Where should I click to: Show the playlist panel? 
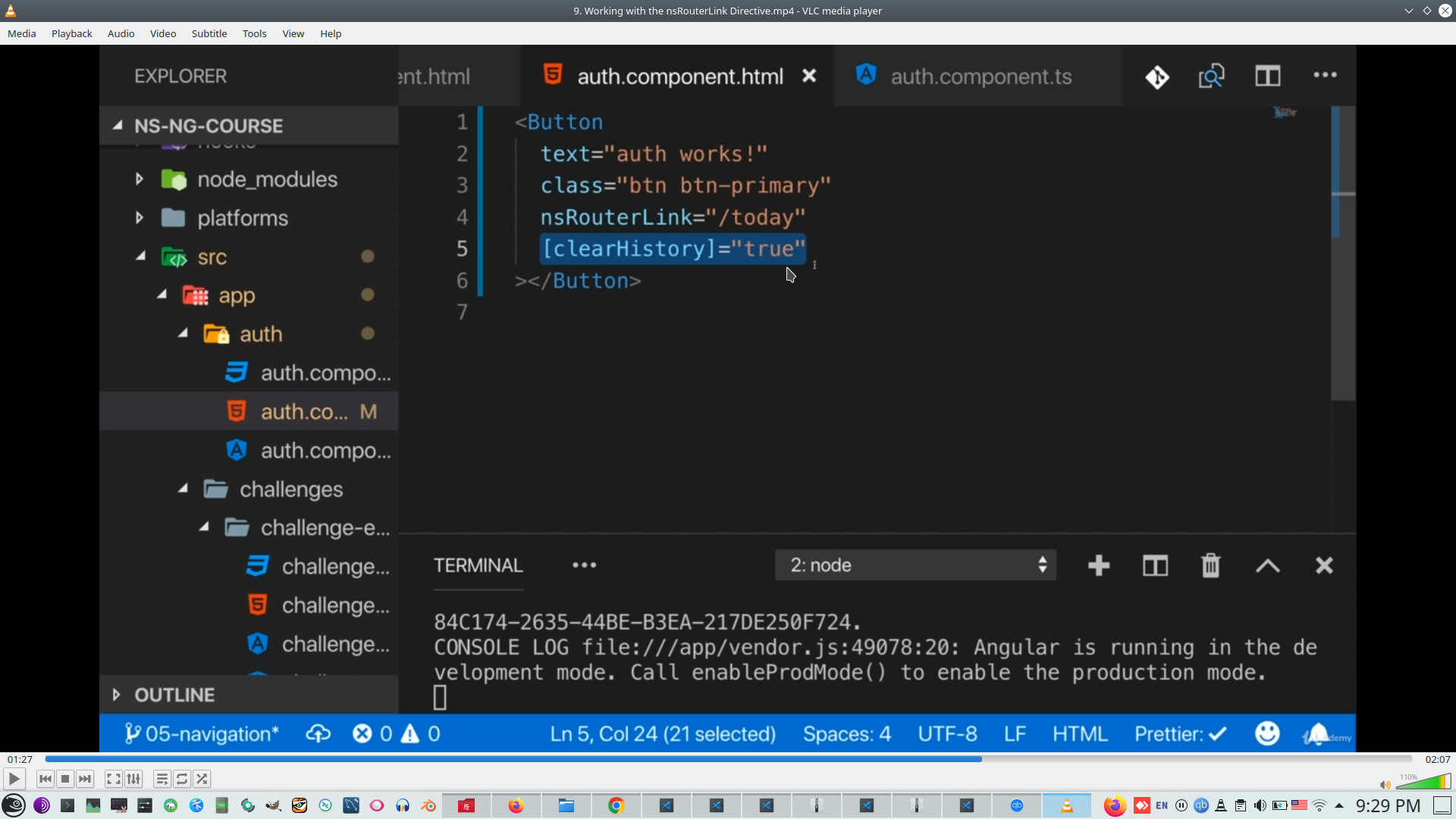coord(162,779)
